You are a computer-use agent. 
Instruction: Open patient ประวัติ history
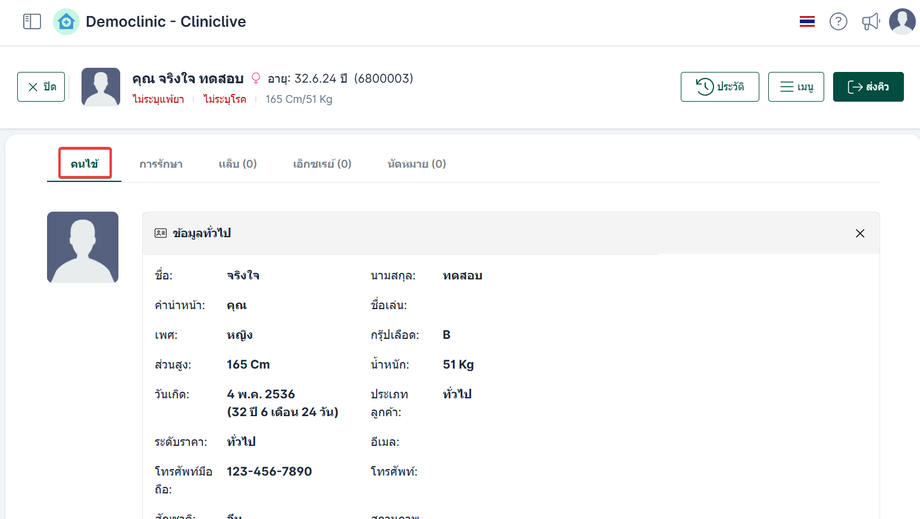coord(719,87)
